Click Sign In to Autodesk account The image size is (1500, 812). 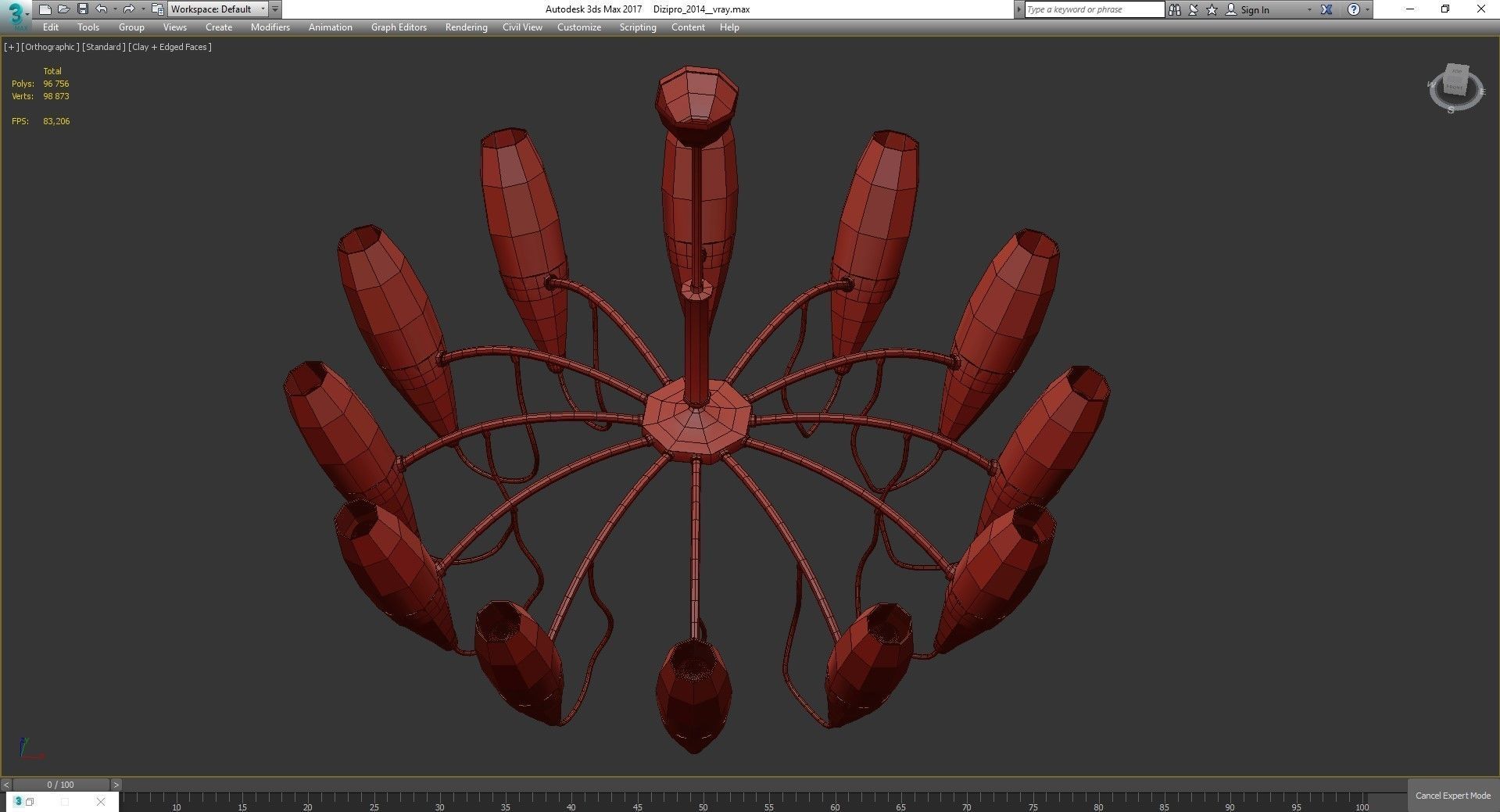(x=1247, y=9)
